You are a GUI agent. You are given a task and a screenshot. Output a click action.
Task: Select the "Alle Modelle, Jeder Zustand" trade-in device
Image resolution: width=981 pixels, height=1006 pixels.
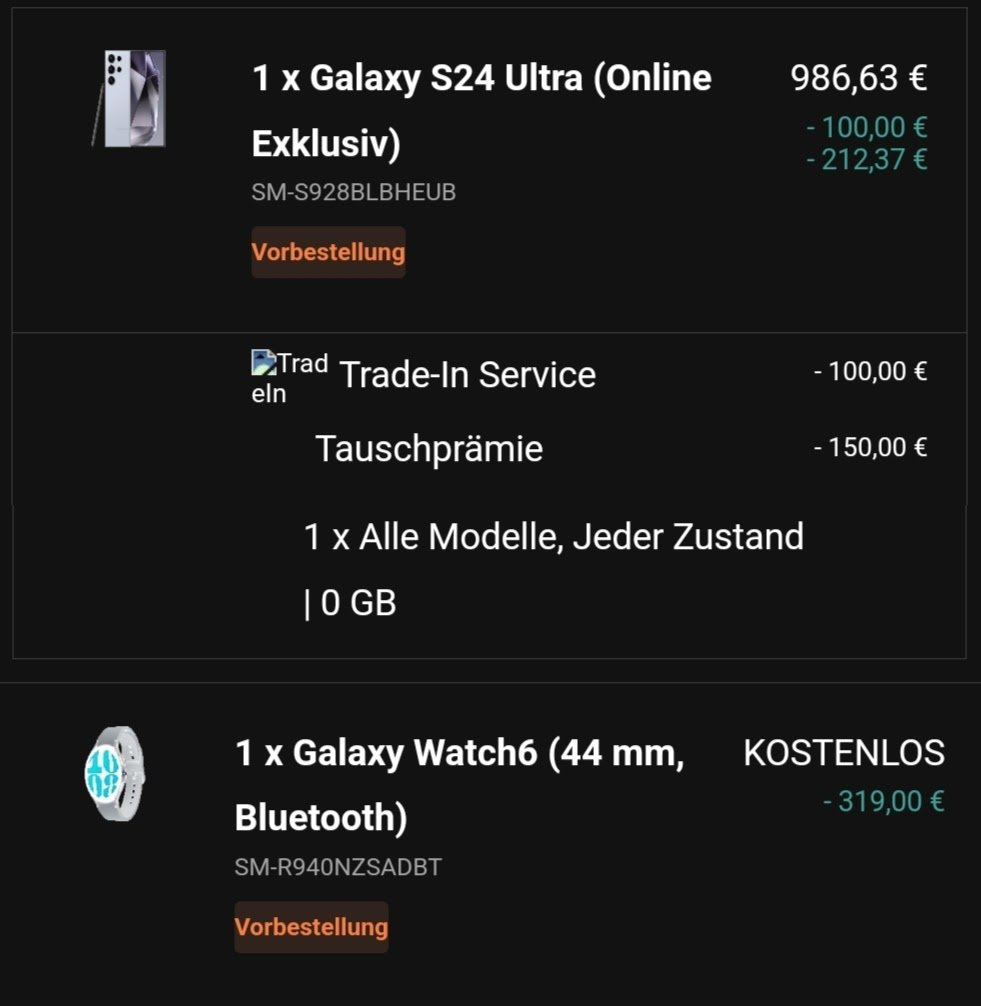pos(553,537)
